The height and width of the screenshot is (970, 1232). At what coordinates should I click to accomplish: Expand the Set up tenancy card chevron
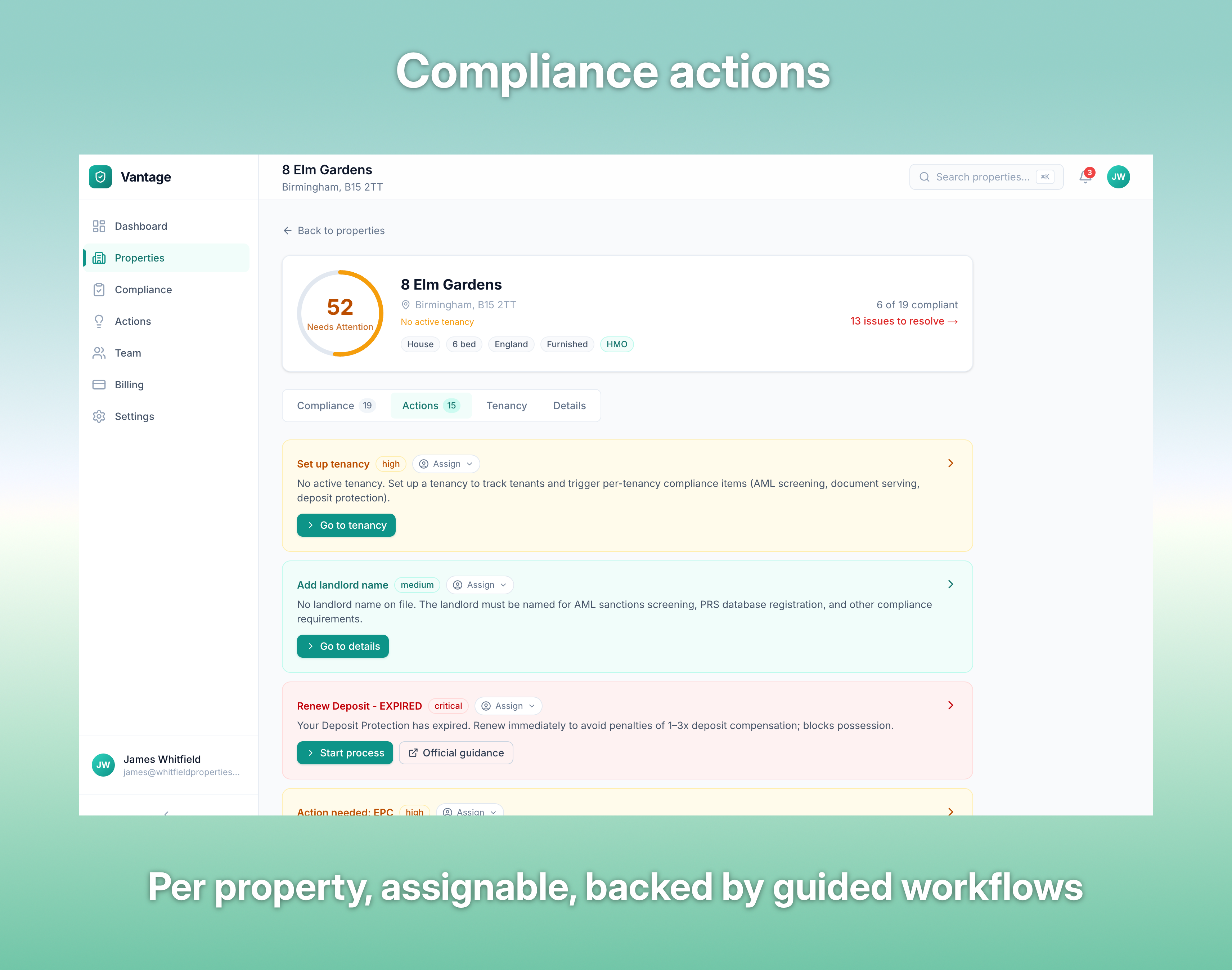pos(950,464)
